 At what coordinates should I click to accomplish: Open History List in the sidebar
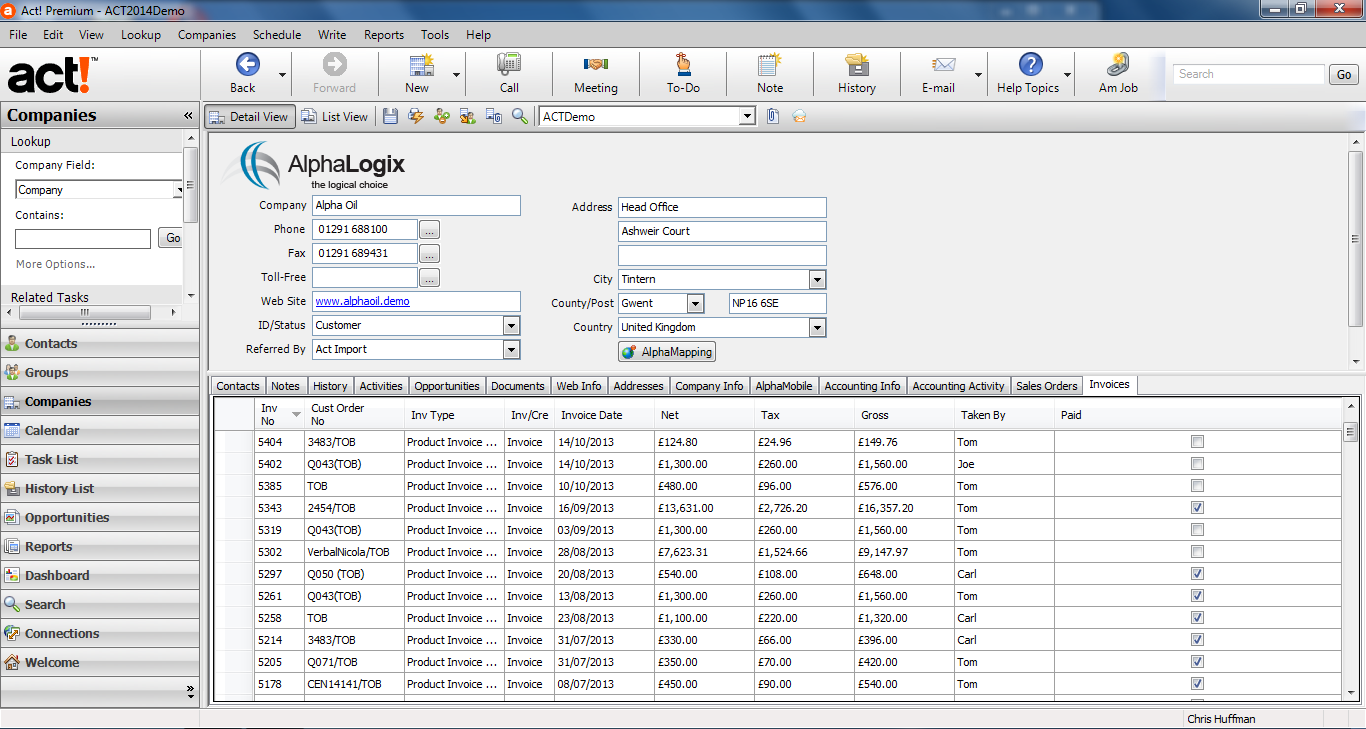pyautogui.click(x=100, y=488)
